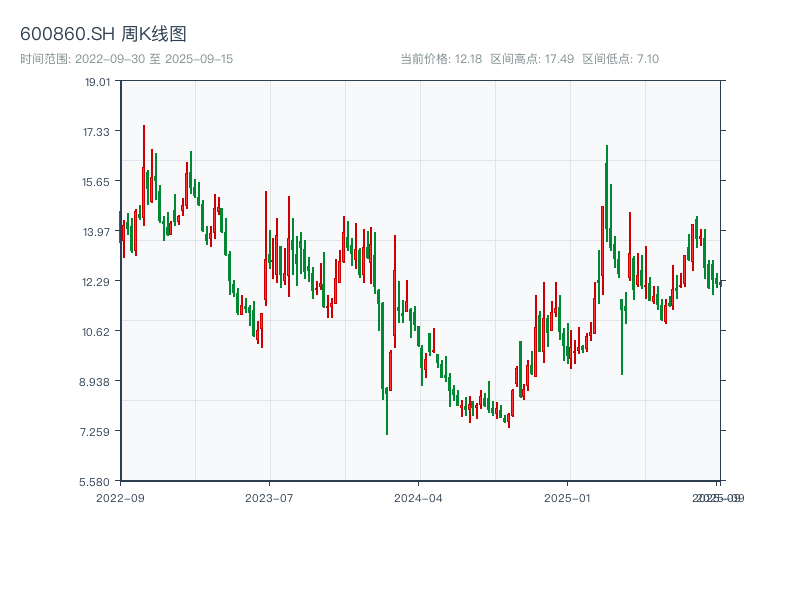The image size is (800, 600).
Task: Click the y-axis label 19.01
Action: pyautogui.click(x=97, y=82)
